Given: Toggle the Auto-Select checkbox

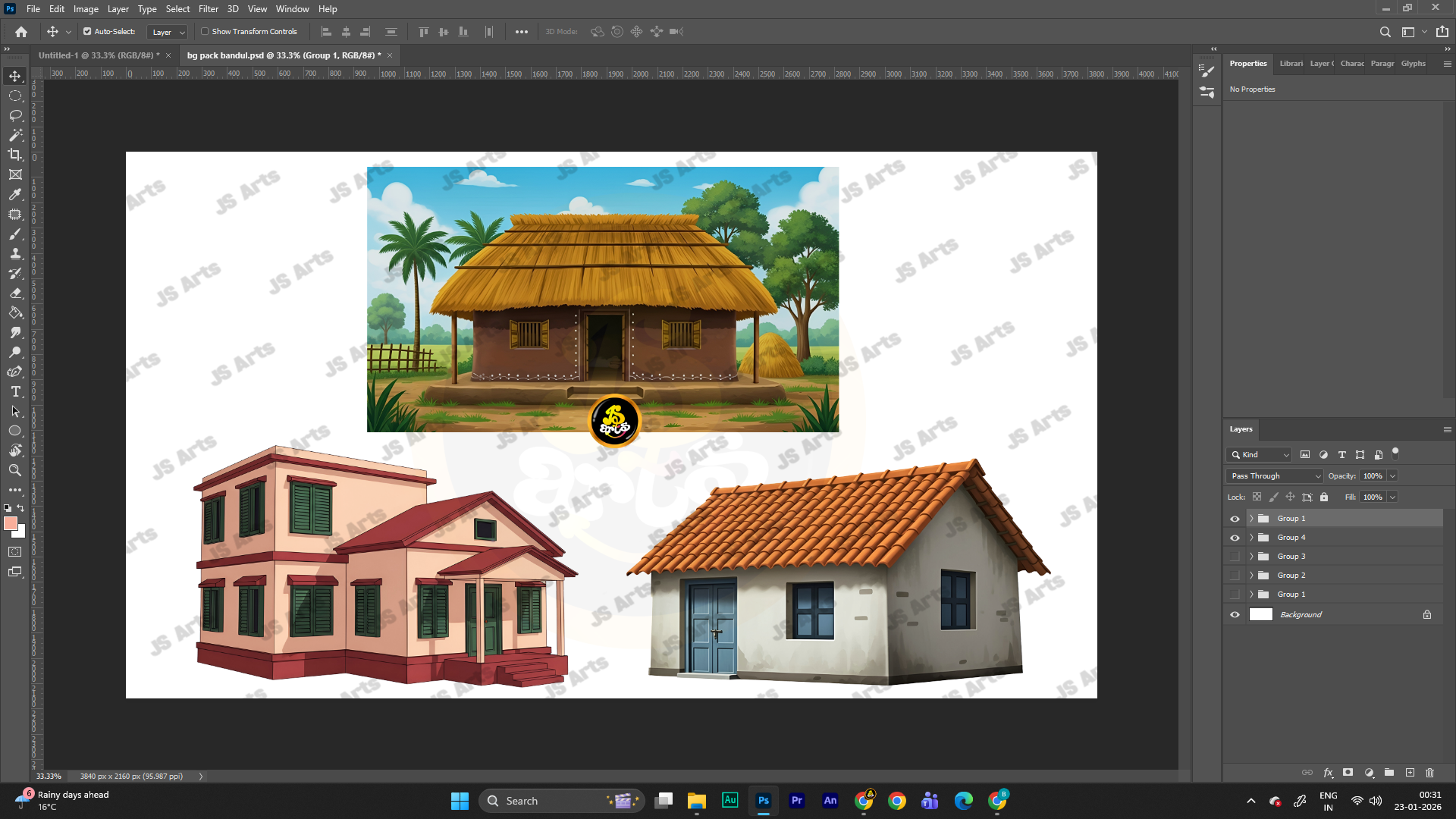Looking at the screenshot, I should (87, 32).
